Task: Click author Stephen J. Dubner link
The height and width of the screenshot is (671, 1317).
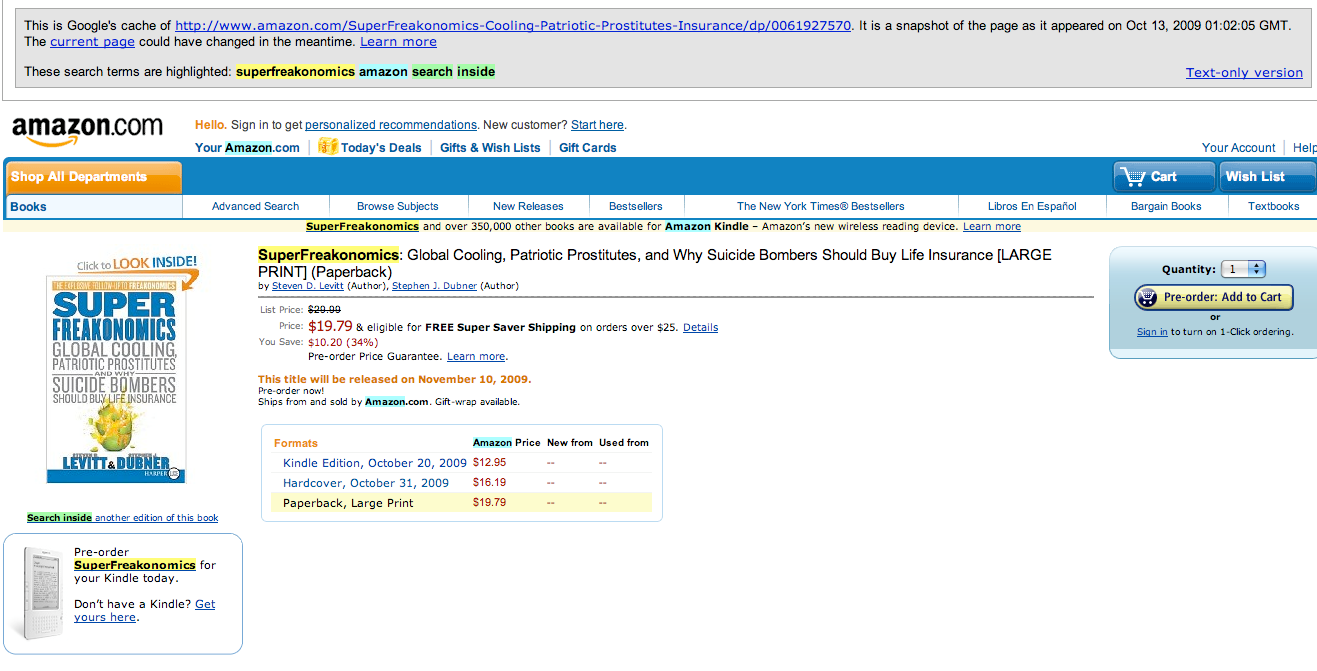Action: (x=434, y=286)
